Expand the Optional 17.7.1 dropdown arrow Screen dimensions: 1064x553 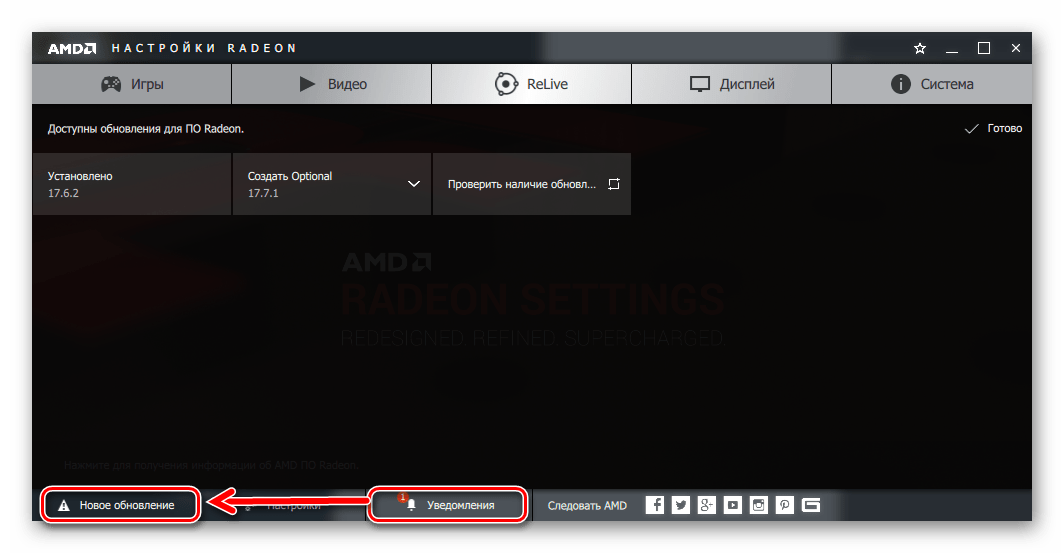(413, 184)
